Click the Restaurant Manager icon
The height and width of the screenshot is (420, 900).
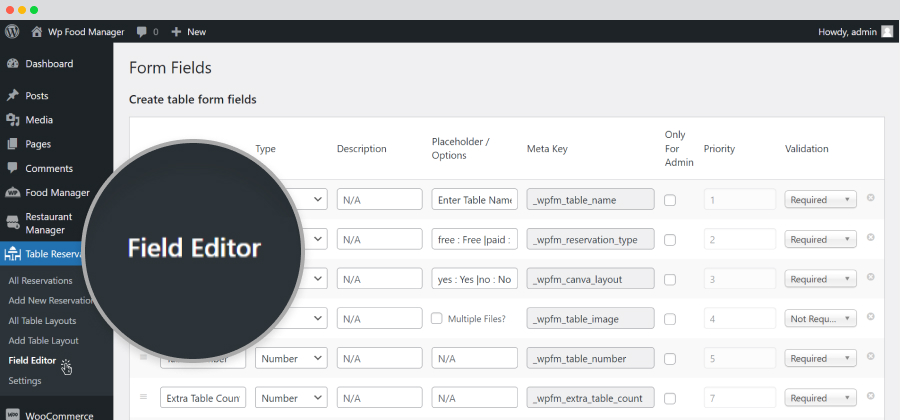click(13, 223)
